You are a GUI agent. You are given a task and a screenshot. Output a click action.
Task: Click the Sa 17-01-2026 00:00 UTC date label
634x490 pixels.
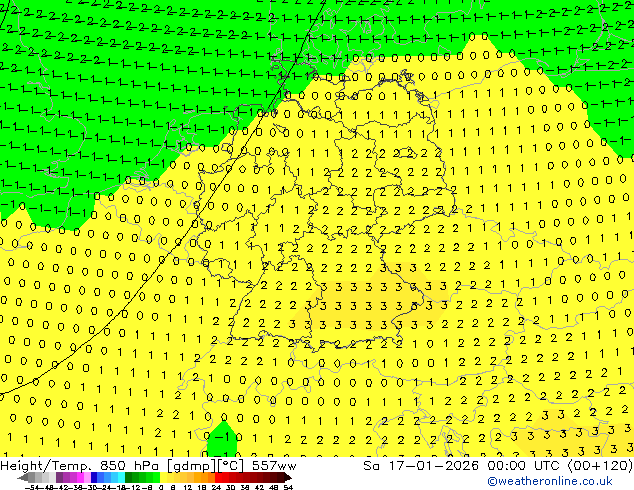click(x=498, y=466)
